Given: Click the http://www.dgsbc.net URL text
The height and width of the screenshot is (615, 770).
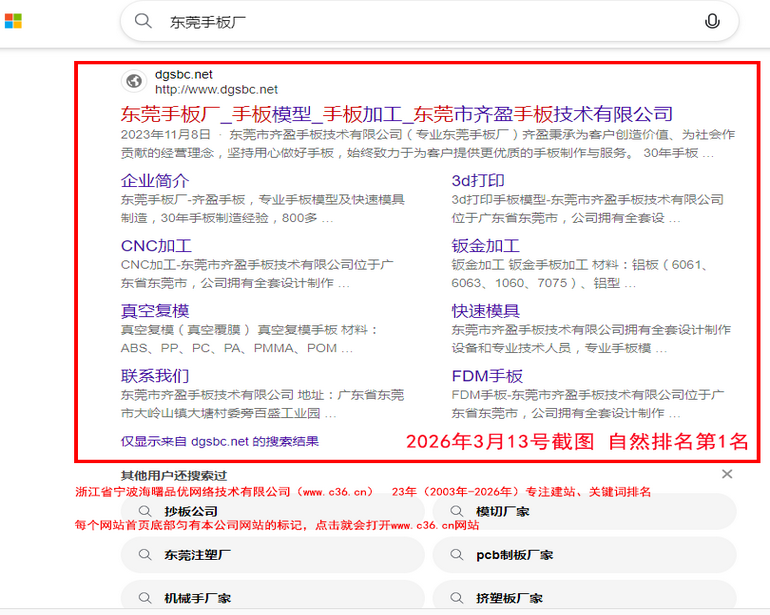Looking at the screenshot, I should click(216, 89).
